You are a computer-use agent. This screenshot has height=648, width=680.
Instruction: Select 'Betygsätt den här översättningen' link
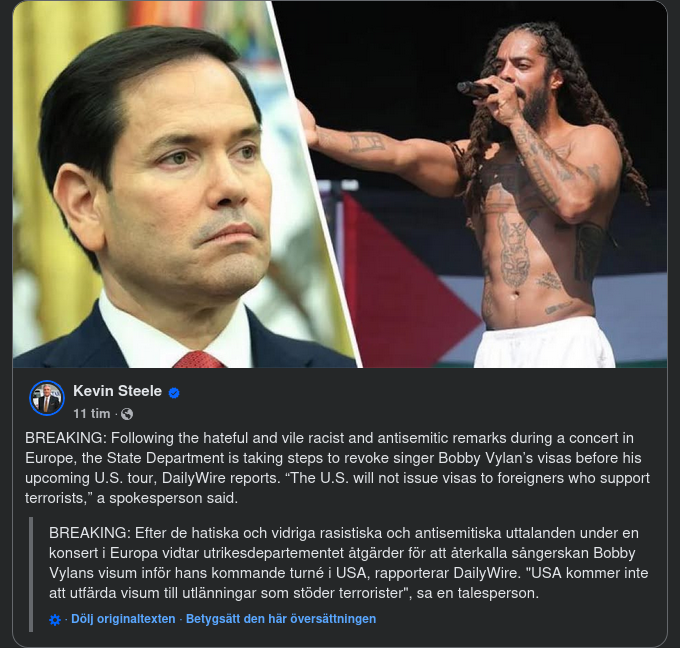(x=281, y=619)
